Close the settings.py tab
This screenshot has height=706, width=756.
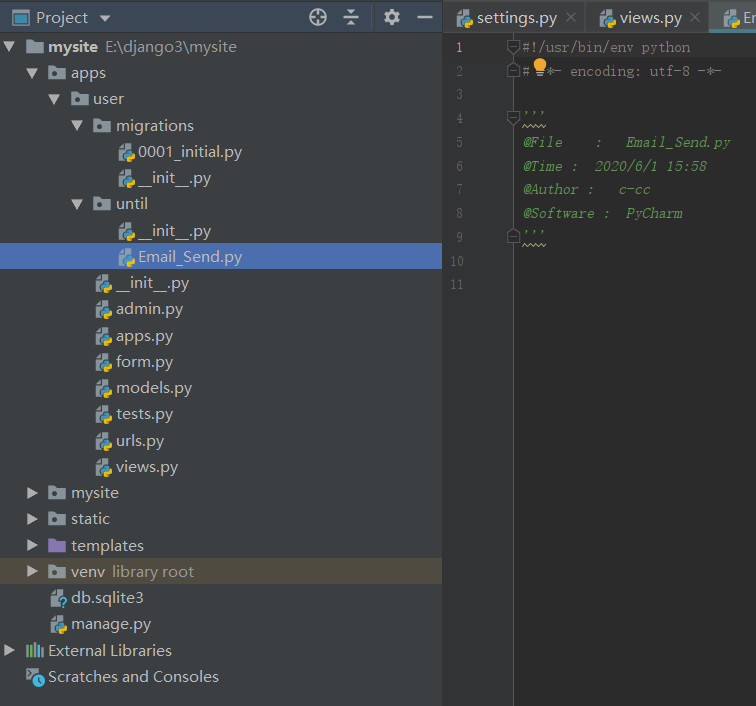click(571, 17)
